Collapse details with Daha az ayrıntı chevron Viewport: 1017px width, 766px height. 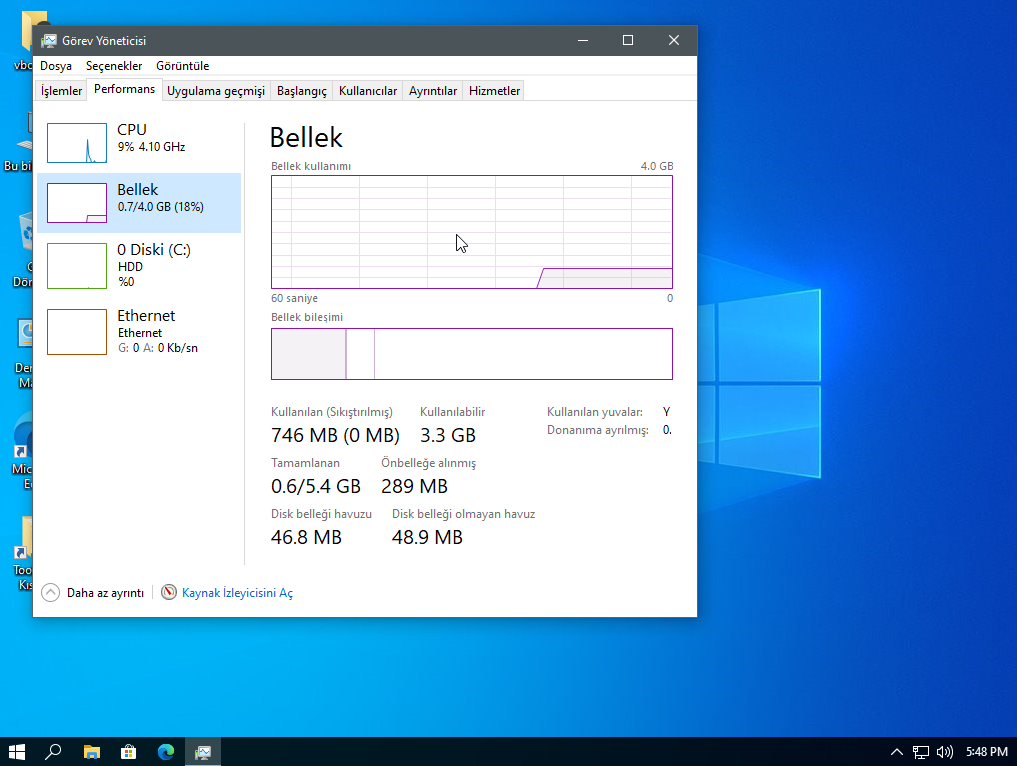click(51, 593)
